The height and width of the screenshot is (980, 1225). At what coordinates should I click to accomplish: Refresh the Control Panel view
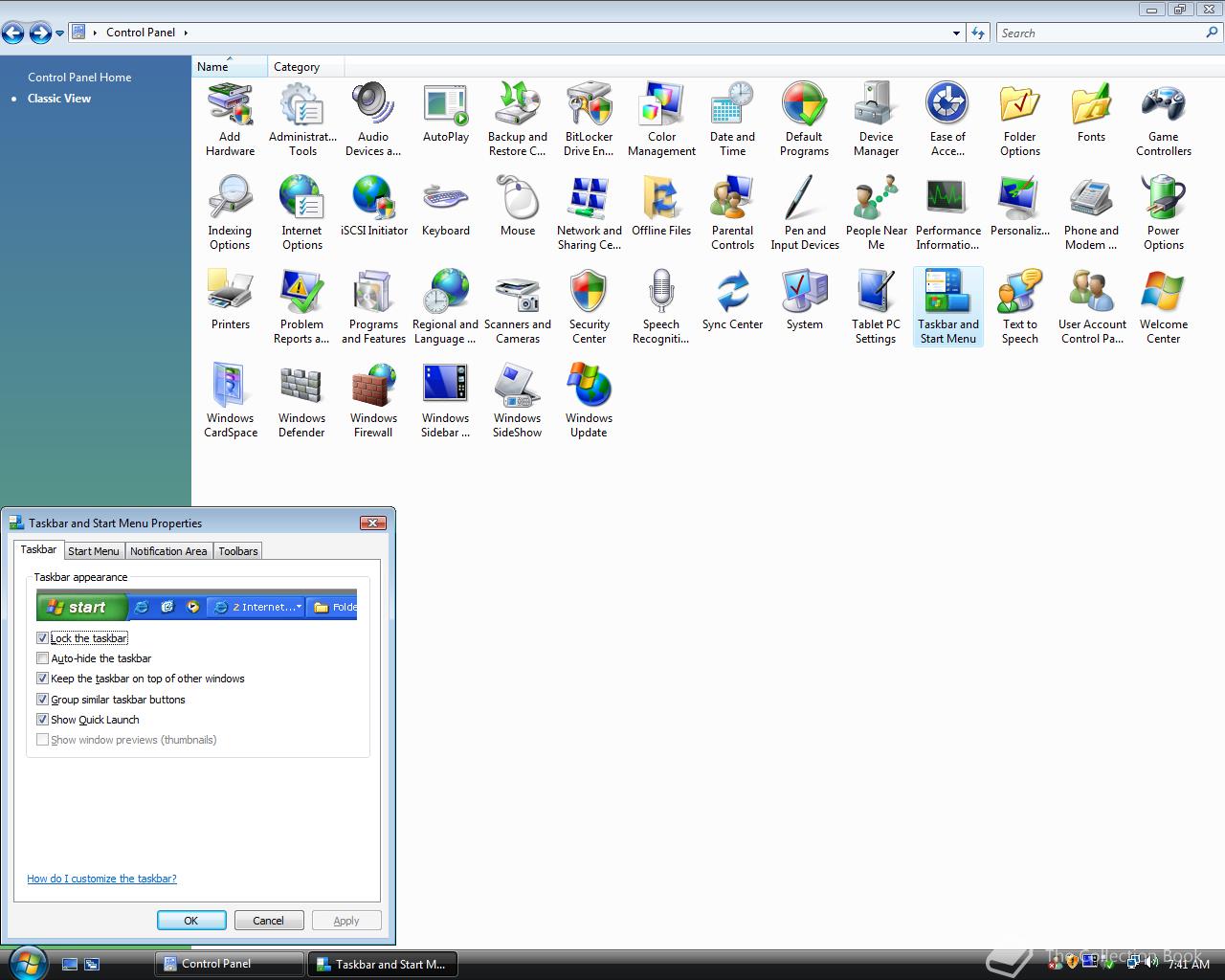pos(978,33)
